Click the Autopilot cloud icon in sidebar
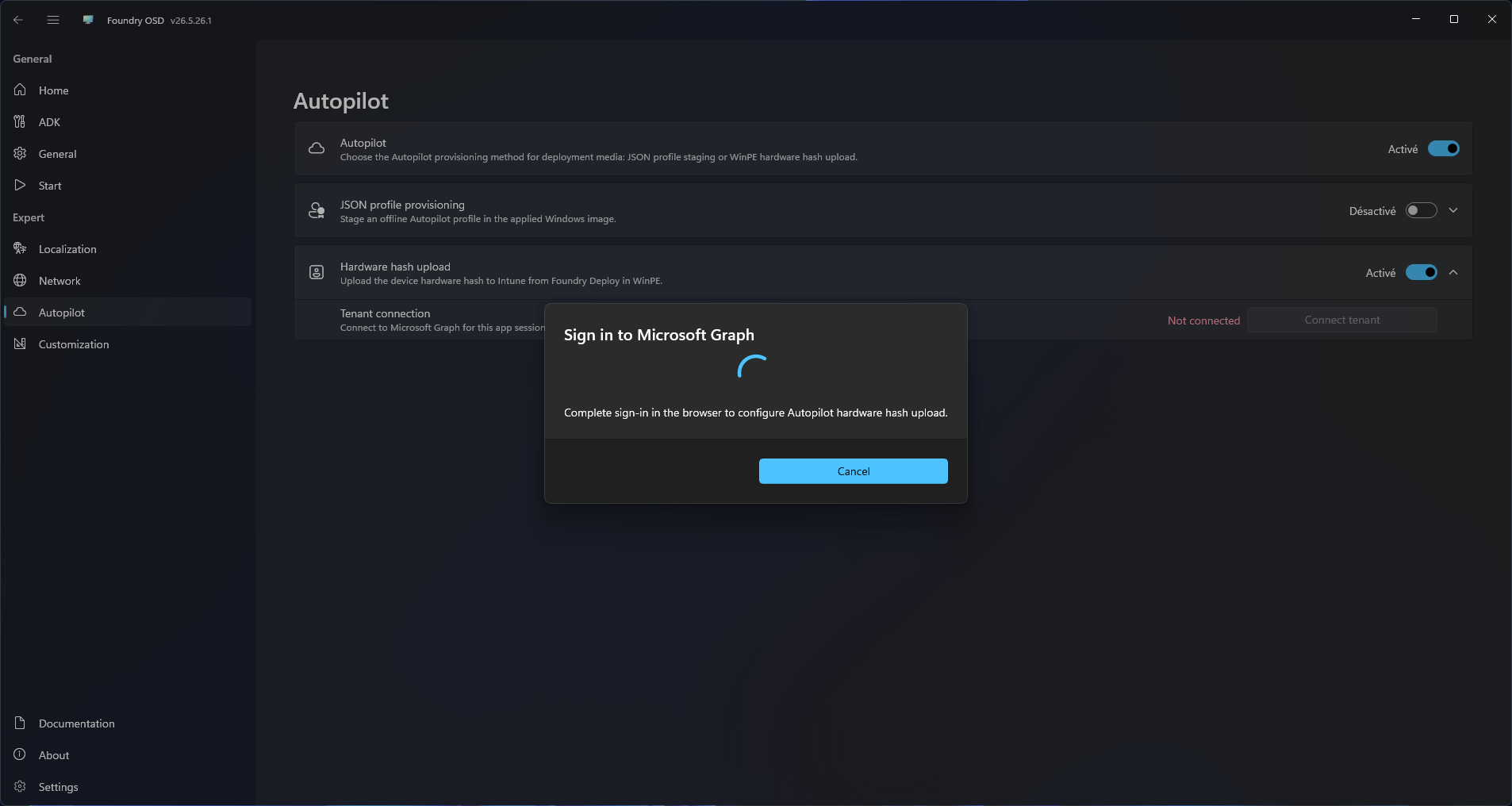This screenshot has height=806, width=1512. [20, 312]
